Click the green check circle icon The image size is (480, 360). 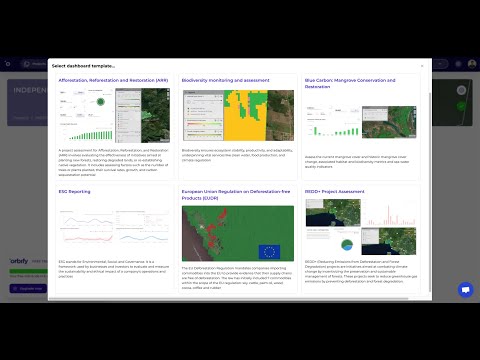[461, 106]
